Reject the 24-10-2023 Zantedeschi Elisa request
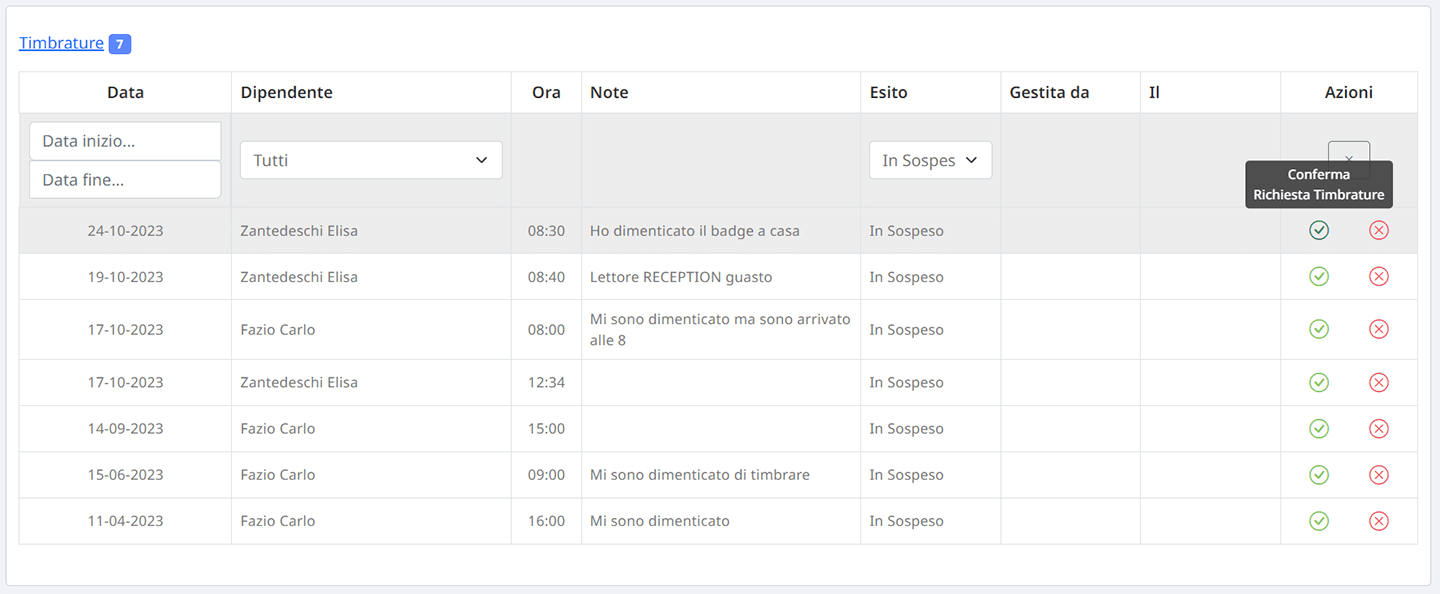1440x594 pixels. pyautogui.click(x=1379, y=231)
